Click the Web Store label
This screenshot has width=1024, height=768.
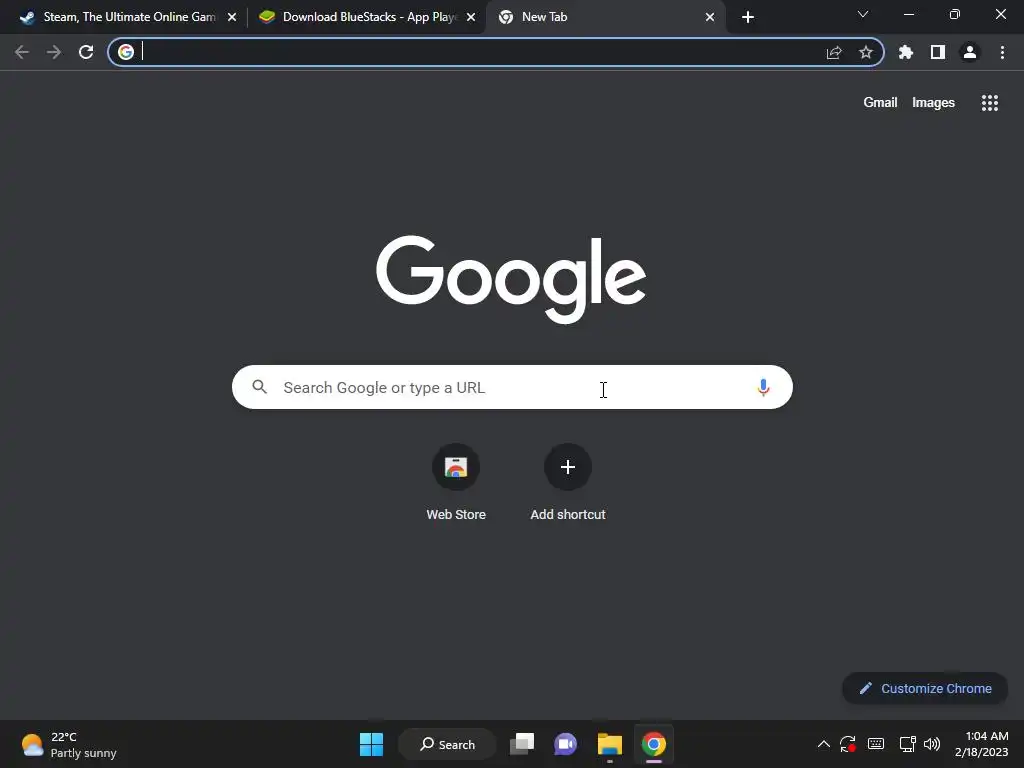pos(456,515)
